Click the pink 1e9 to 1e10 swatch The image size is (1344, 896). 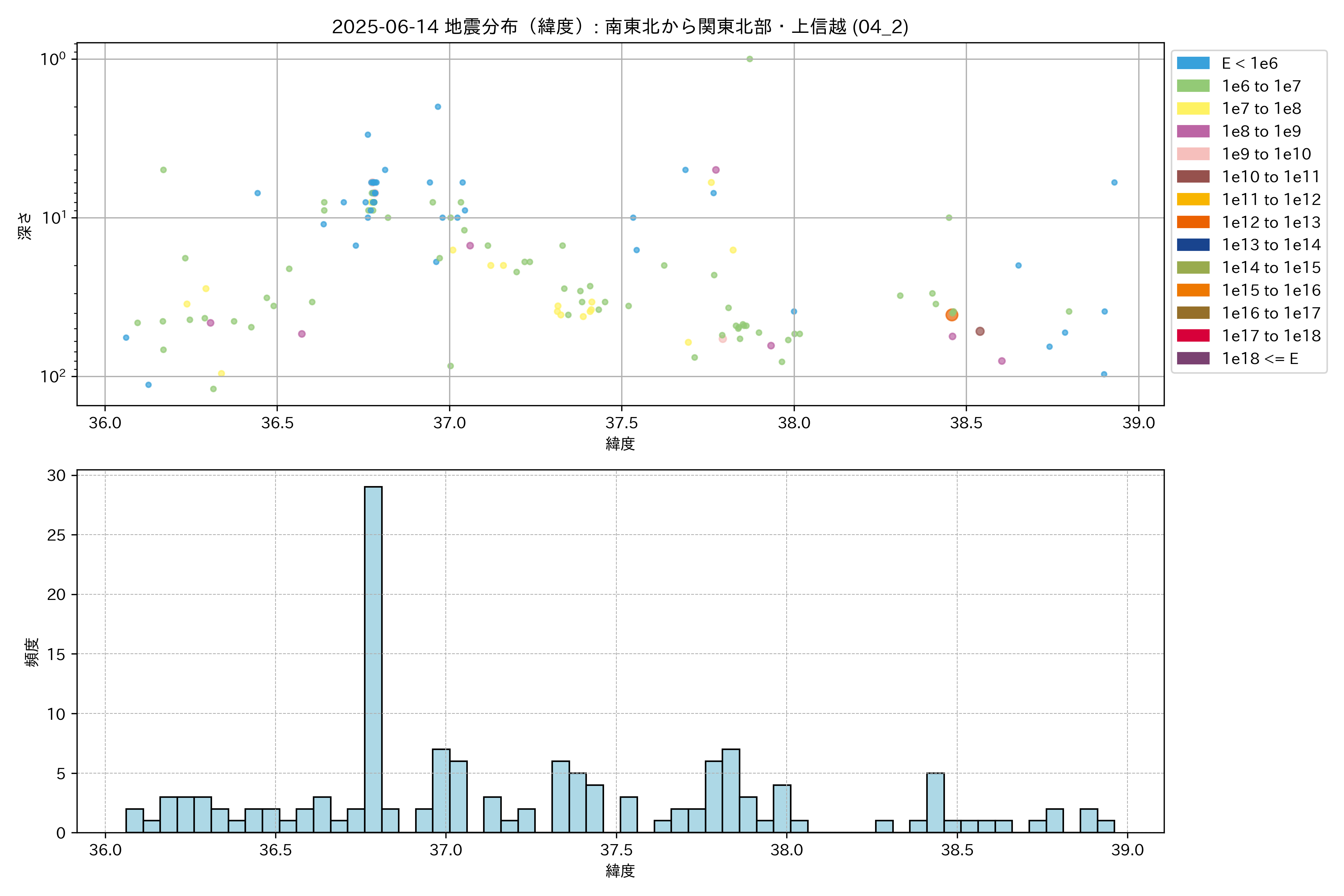click(1192, 154)
